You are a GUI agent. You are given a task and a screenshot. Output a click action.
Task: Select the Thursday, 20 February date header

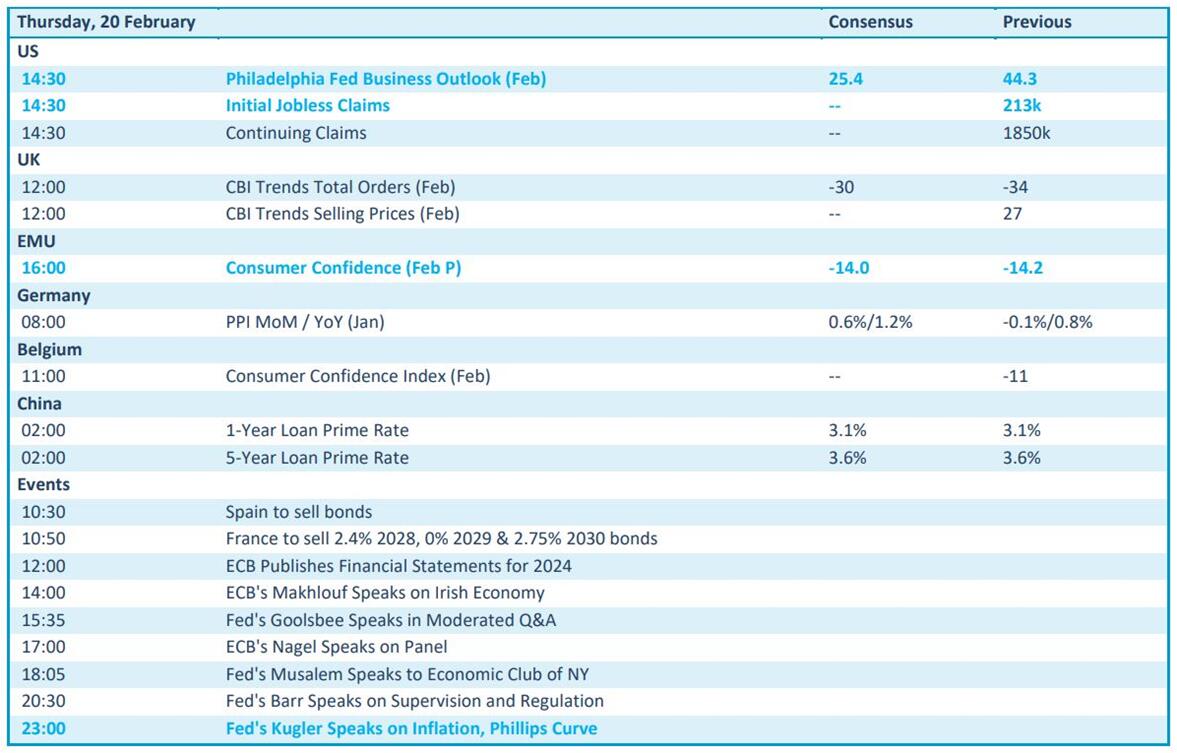[106, 22]
